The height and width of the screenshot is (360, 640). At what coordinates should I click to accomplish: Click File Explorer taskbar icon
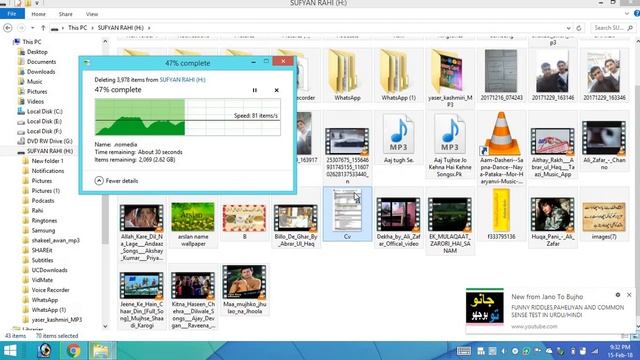point(102,351)
